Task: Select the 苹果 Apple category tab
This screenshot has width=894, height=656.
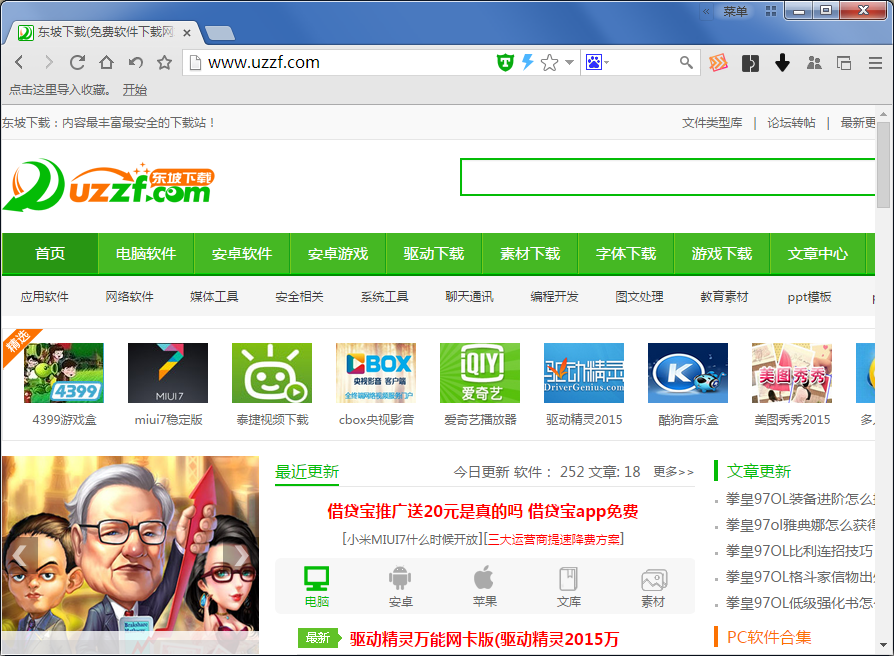Action: pyautogui.click(x=485, y=586)
